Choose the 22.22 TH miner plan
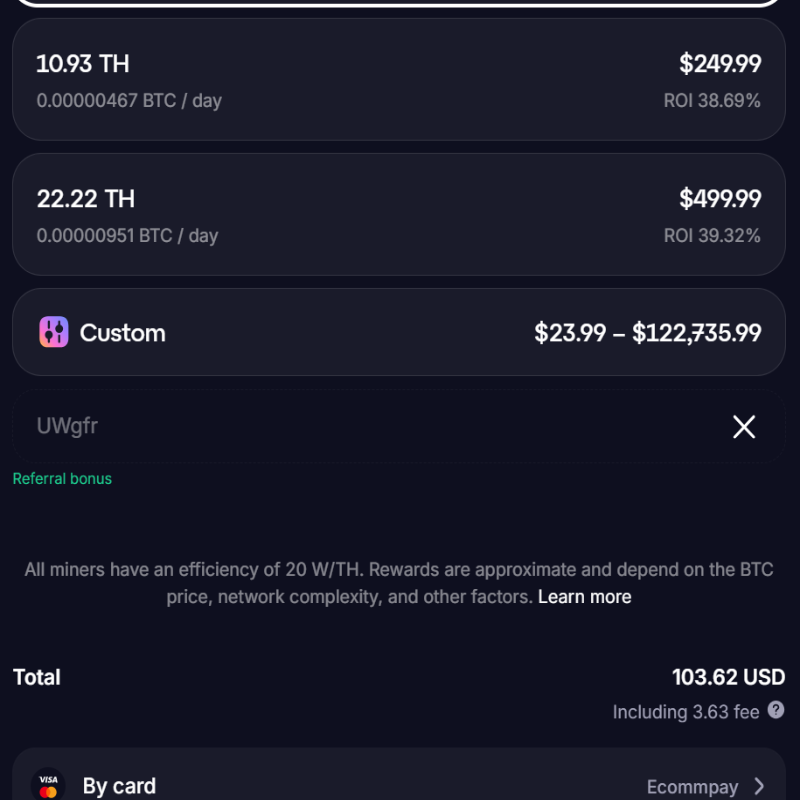This screenshot has width=800, height=800. click(x=398, y=215)
